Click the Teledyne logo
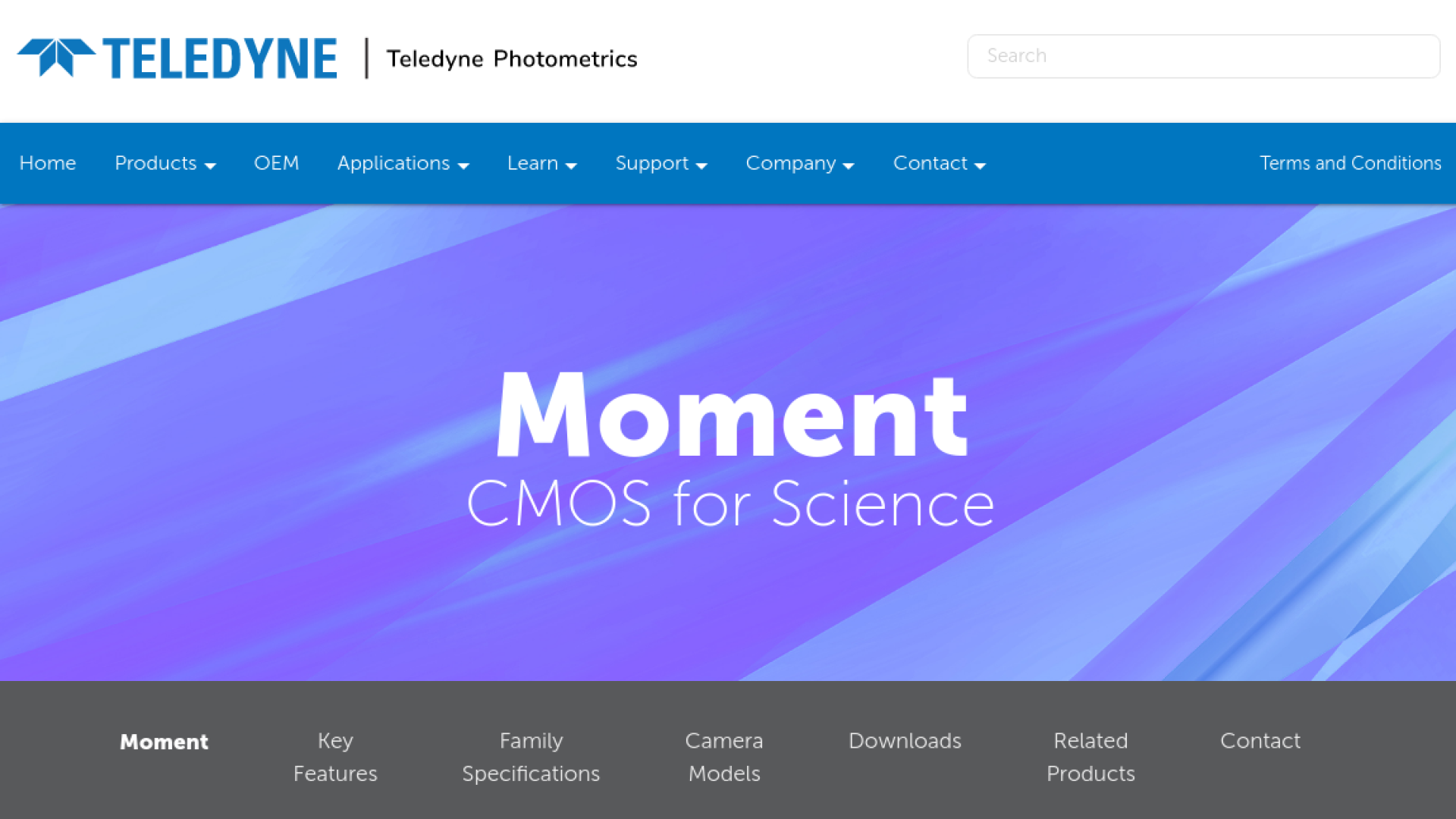Viewport: 1456px width, 819px height. 177,58
